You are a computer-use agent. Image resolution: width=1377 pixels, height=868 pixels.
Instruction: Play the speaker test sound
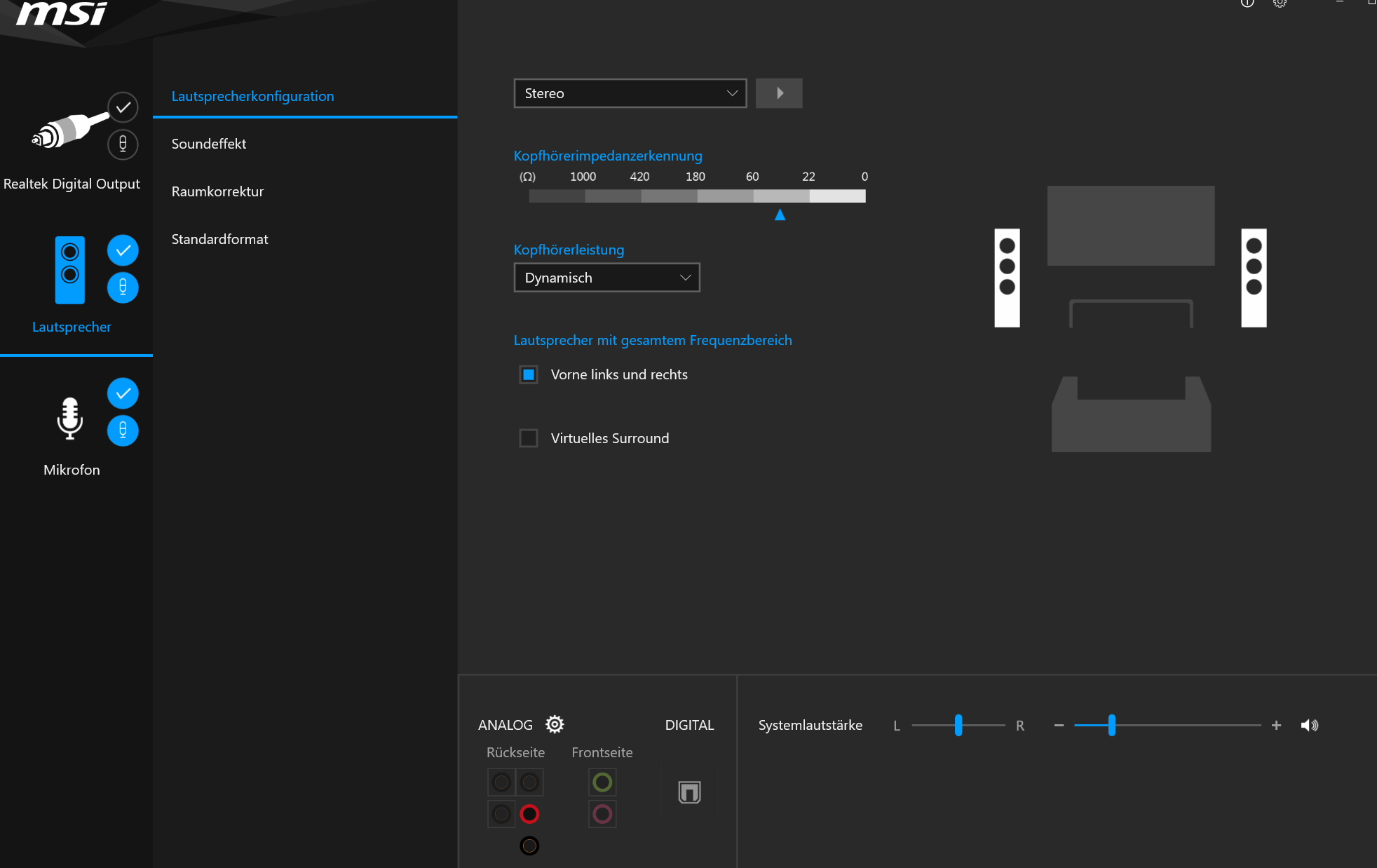pyautogui.click(x=779, y=93)
